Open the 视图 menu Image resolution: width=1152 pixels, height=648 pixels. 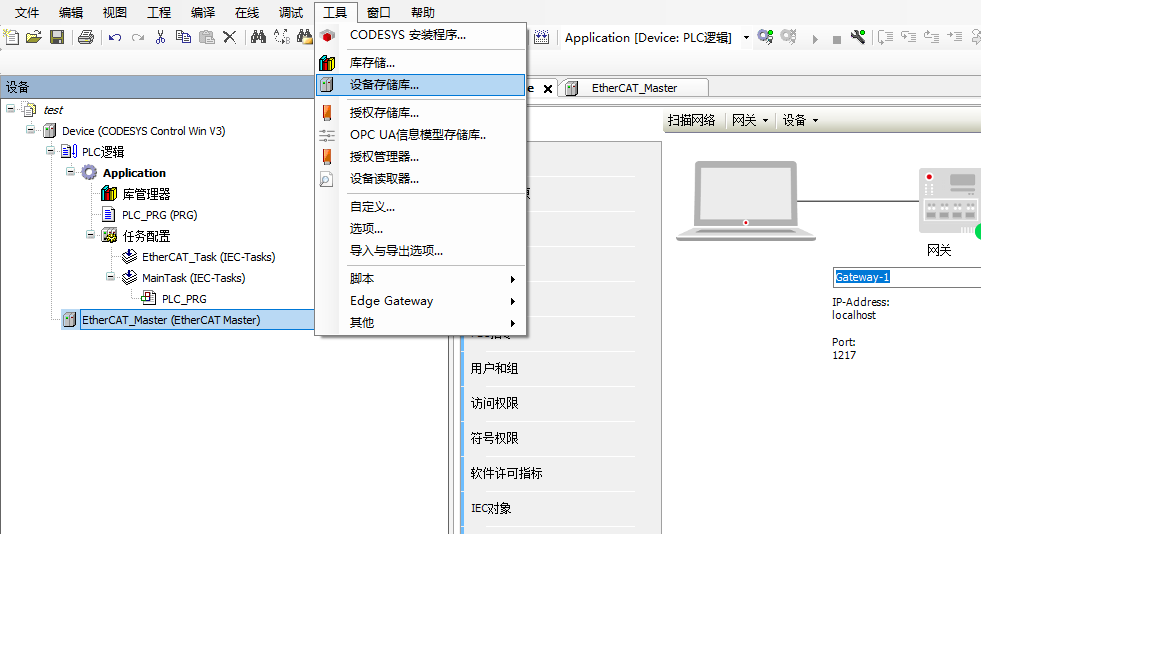115,12
